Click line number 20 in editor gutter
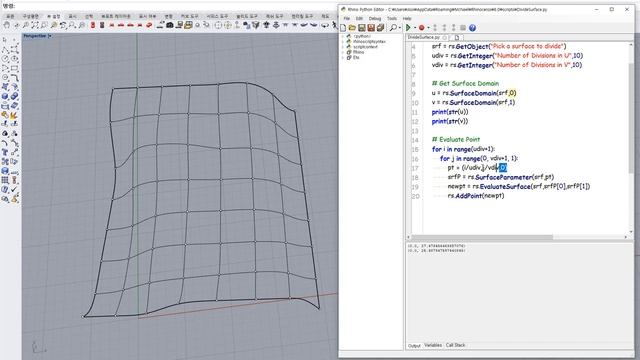 click(415, 196)
